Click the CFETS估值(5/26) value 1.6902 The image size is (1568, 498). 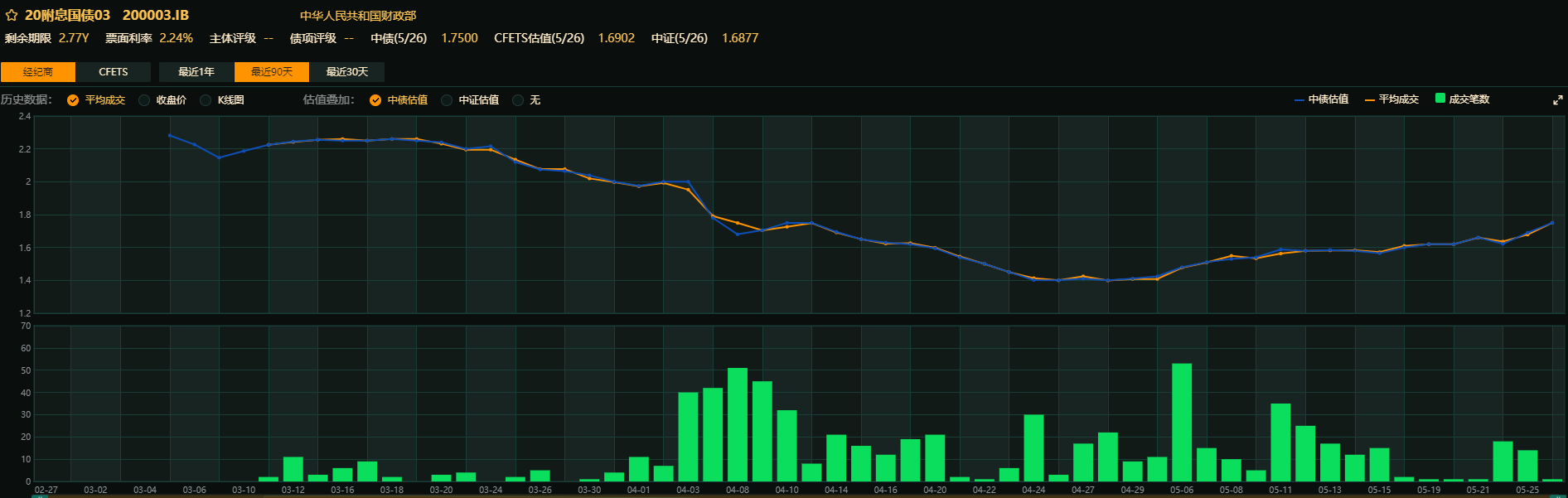click(617, 38)
